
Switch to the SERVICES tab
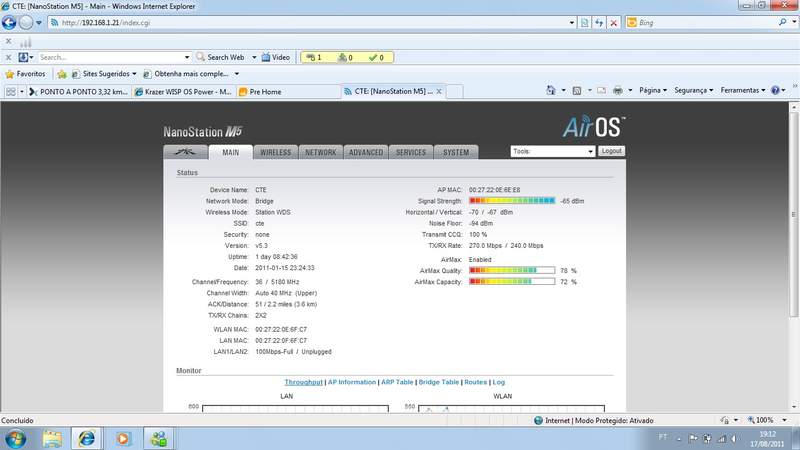tap(411, 152)
